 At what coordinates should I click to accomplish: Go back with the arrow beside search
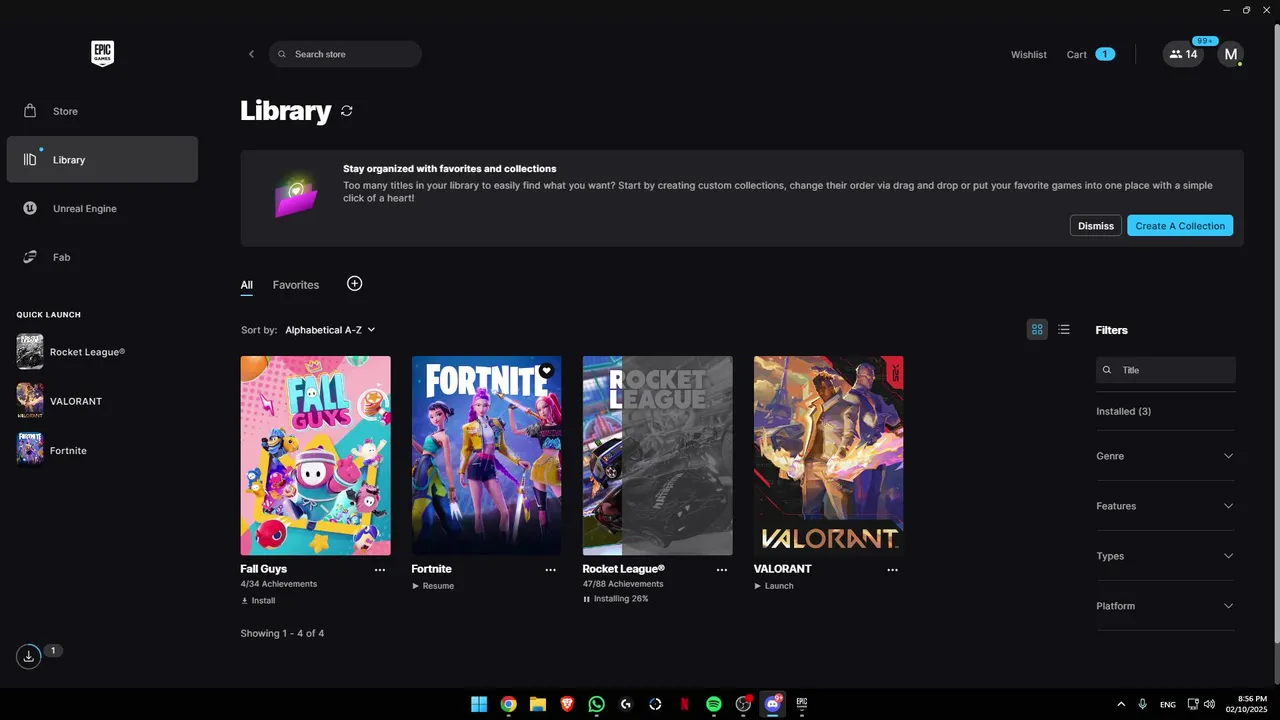tap(251, 54)
